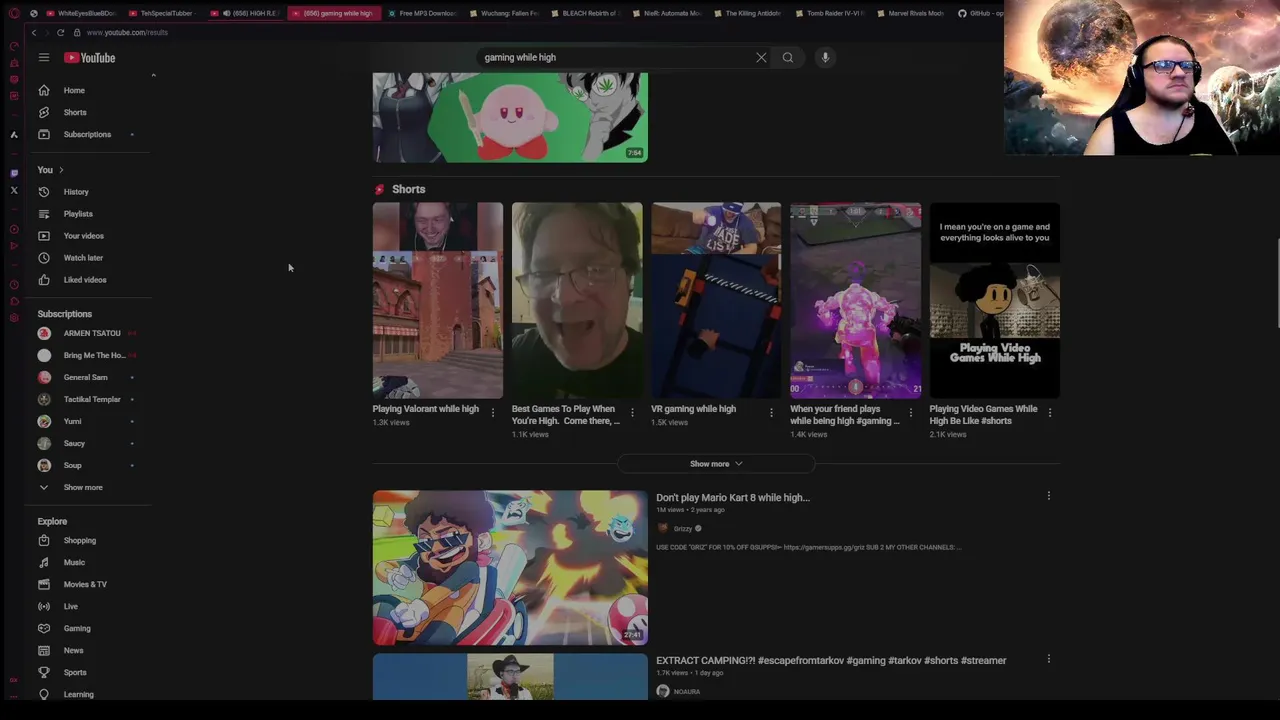This screenshot has height=720, width=1280.
Task: Reload the page in browser
Action: pyautogui.click(x=60, y=32)
